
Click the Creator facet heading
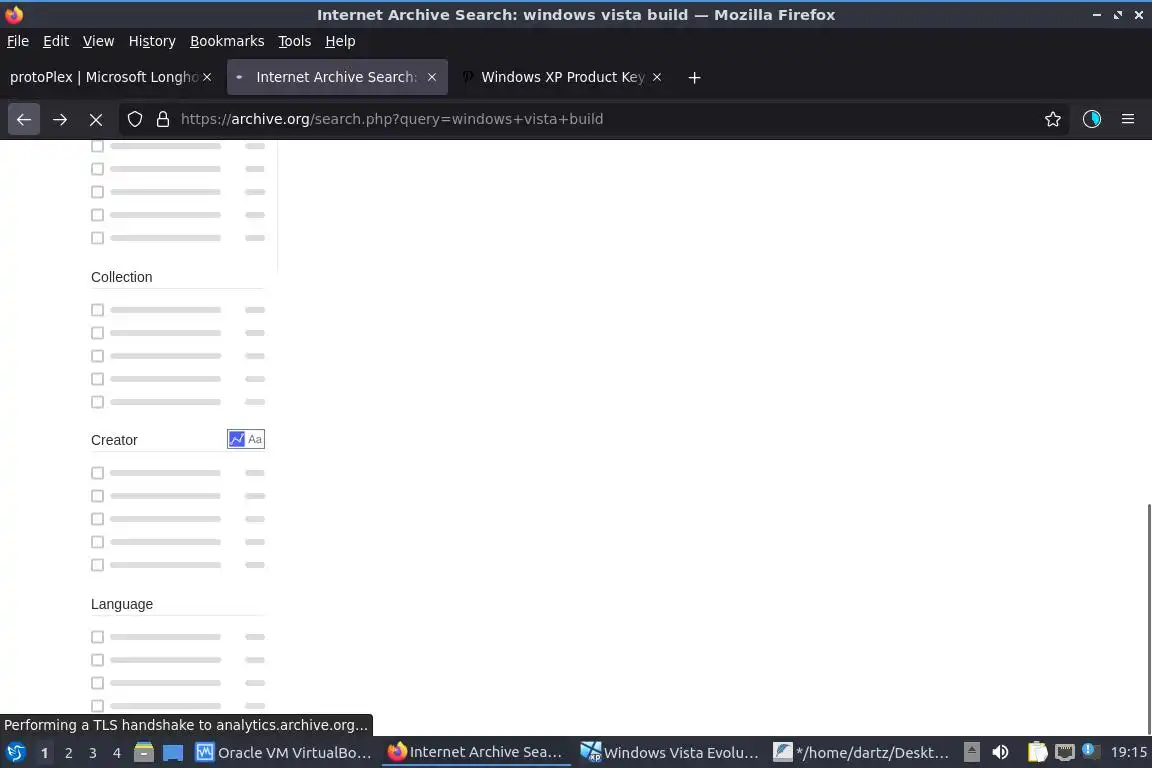tap(114, 440)
